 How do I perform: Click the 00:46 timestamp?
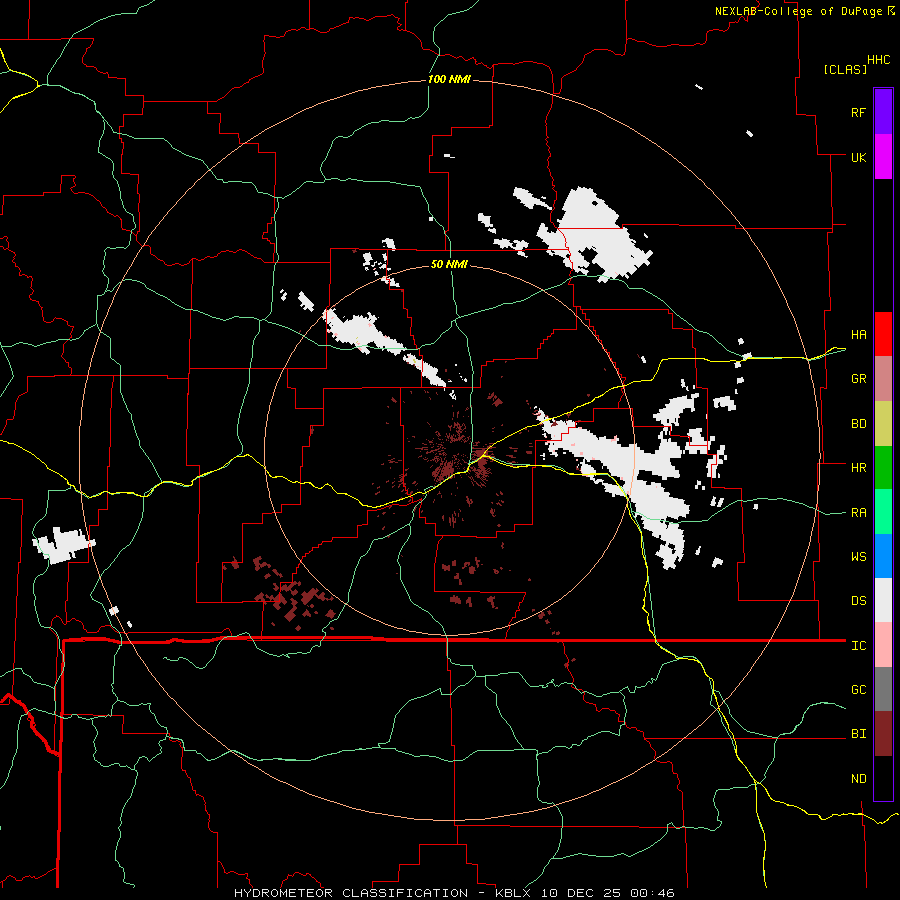[x=652, y=893]
